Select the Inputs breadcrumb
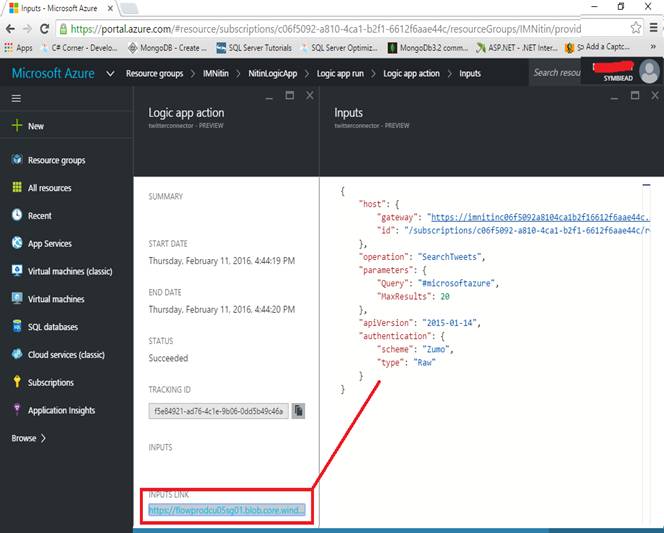This screenshot has width=664, height=533. click(x=470, y=74)
